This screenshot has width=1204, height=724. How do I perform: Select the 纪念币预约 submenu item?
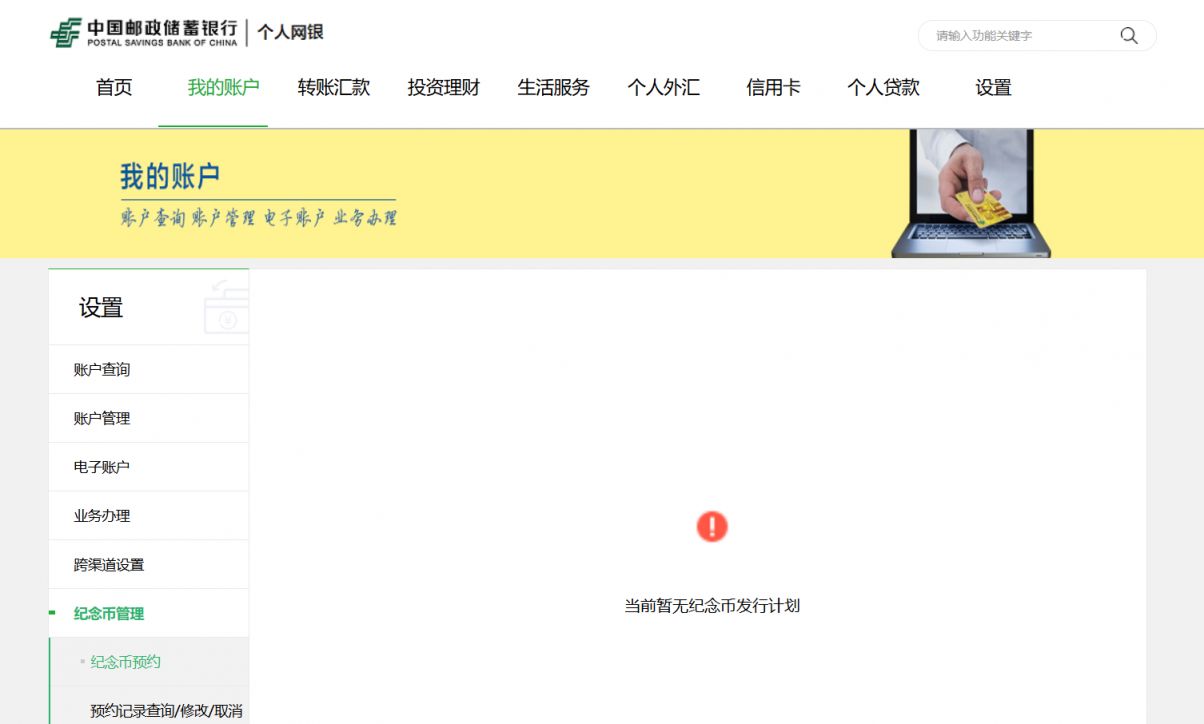coord(149,662)
